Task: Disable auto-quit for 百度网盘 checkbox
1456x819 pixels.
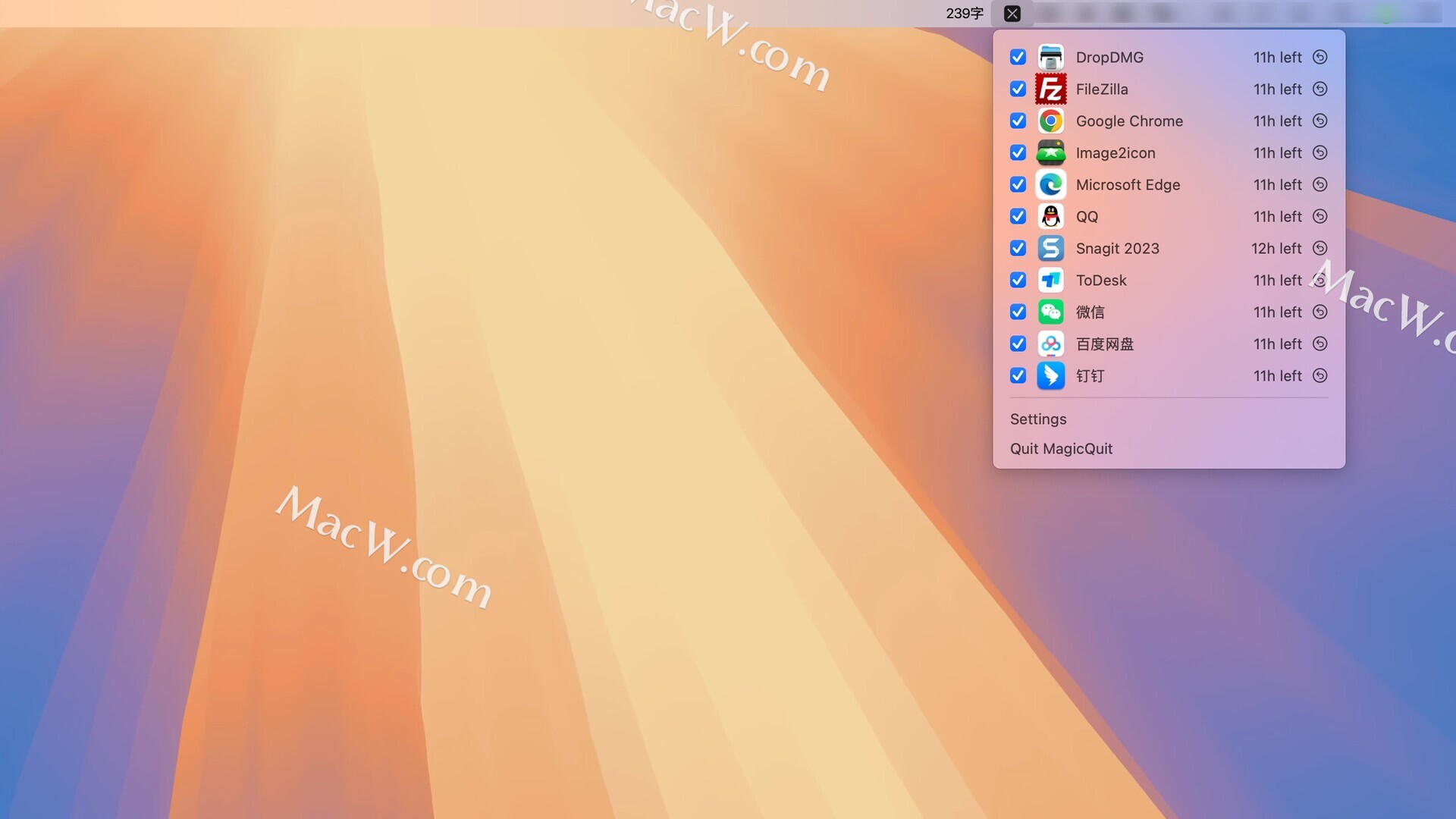Action: pos(1018,344)
